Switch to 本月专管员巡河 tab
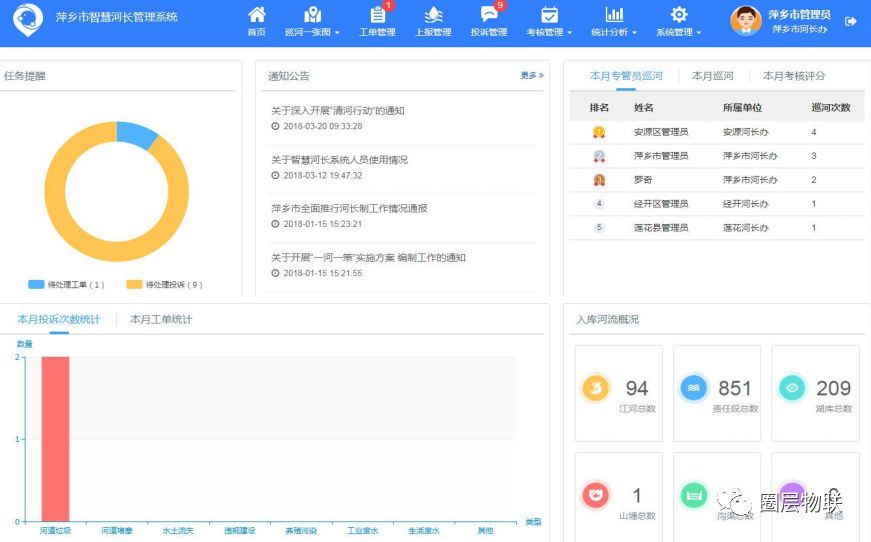871x542 pixels. pos(626,76)
